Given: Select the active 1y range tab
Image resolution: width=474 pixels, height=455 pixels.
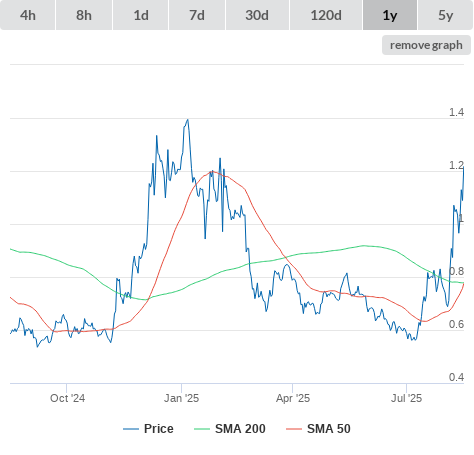Looking at the screenshot, I should tap(390, 15).
